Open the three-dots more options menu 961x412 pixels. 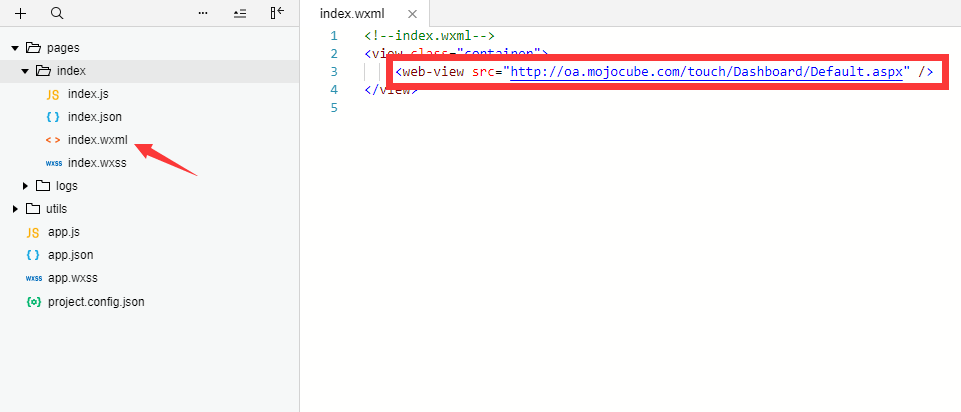coord(203,13)
